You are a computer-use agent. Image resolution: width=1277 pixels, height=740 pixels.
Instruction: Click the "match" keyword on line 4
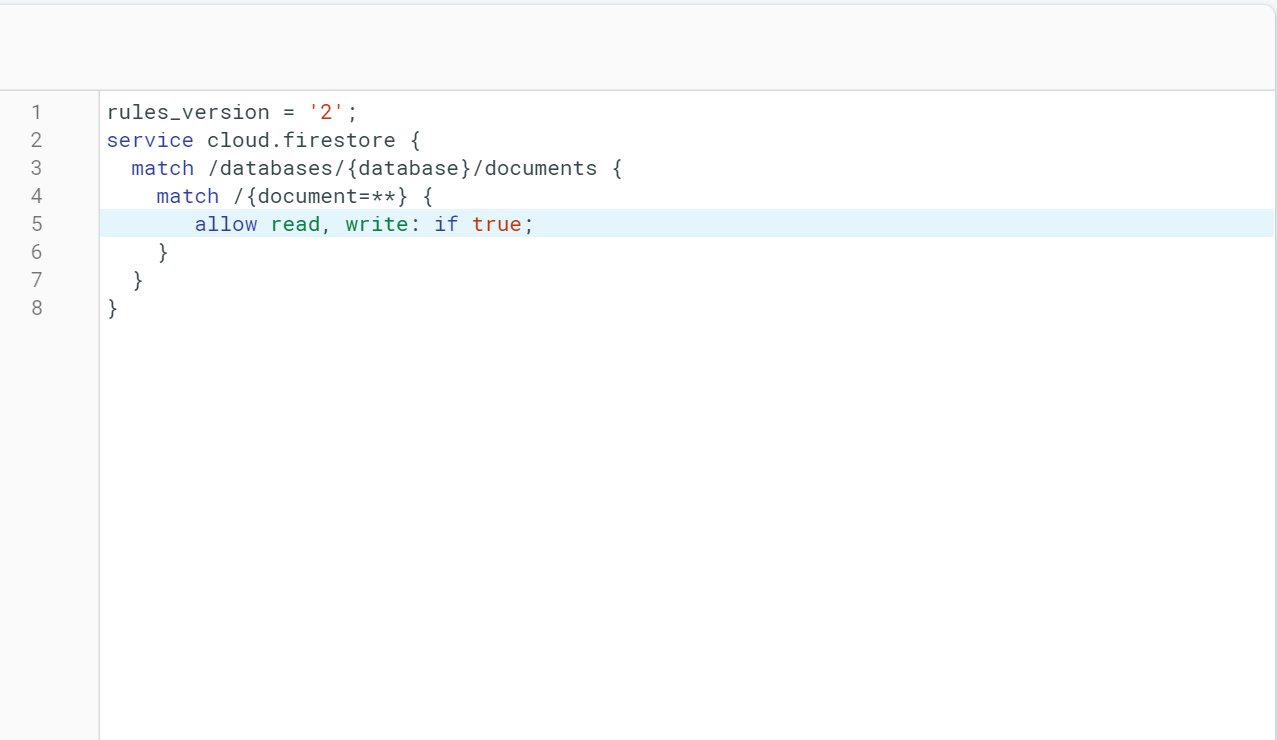(188, 196)
